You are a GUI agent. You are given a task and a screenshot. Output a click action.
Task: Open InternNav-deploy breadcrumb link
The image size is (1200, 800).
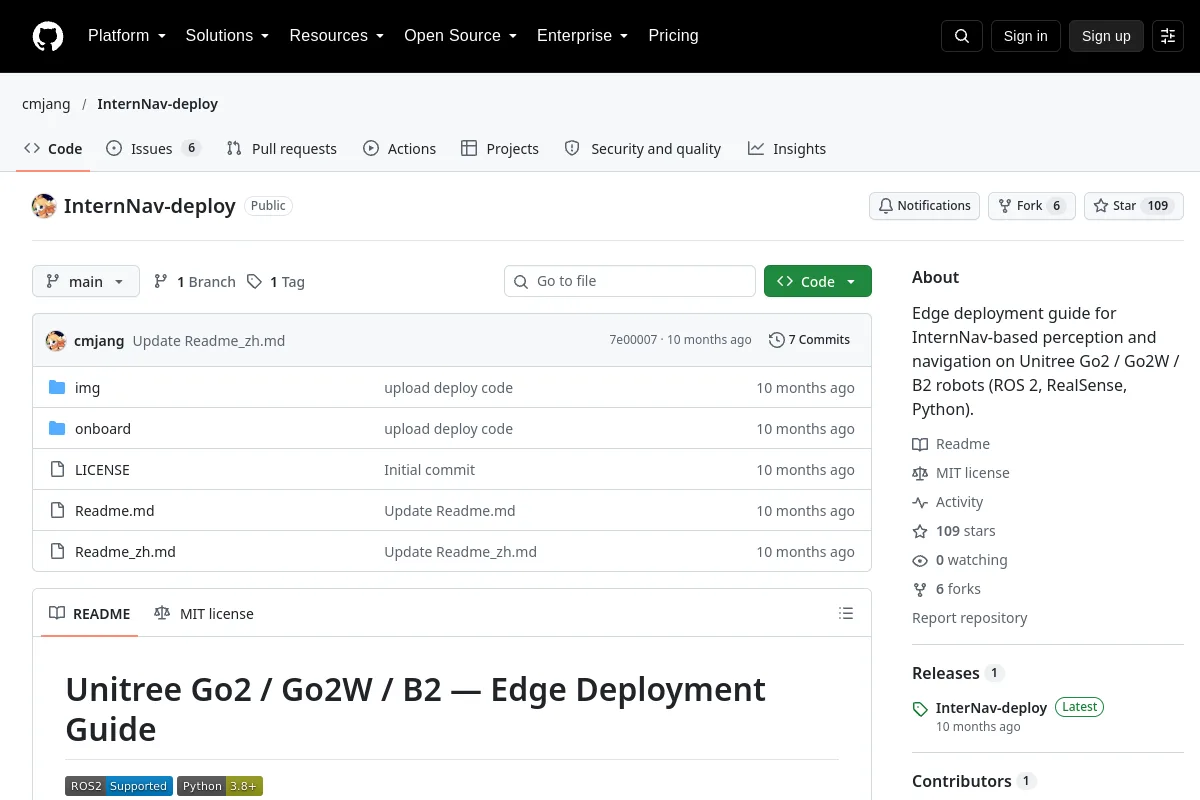pos(157,104)
